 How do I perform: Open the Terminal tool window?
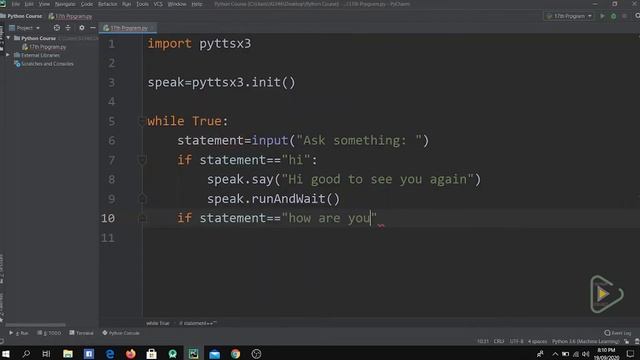pos(82,333)
